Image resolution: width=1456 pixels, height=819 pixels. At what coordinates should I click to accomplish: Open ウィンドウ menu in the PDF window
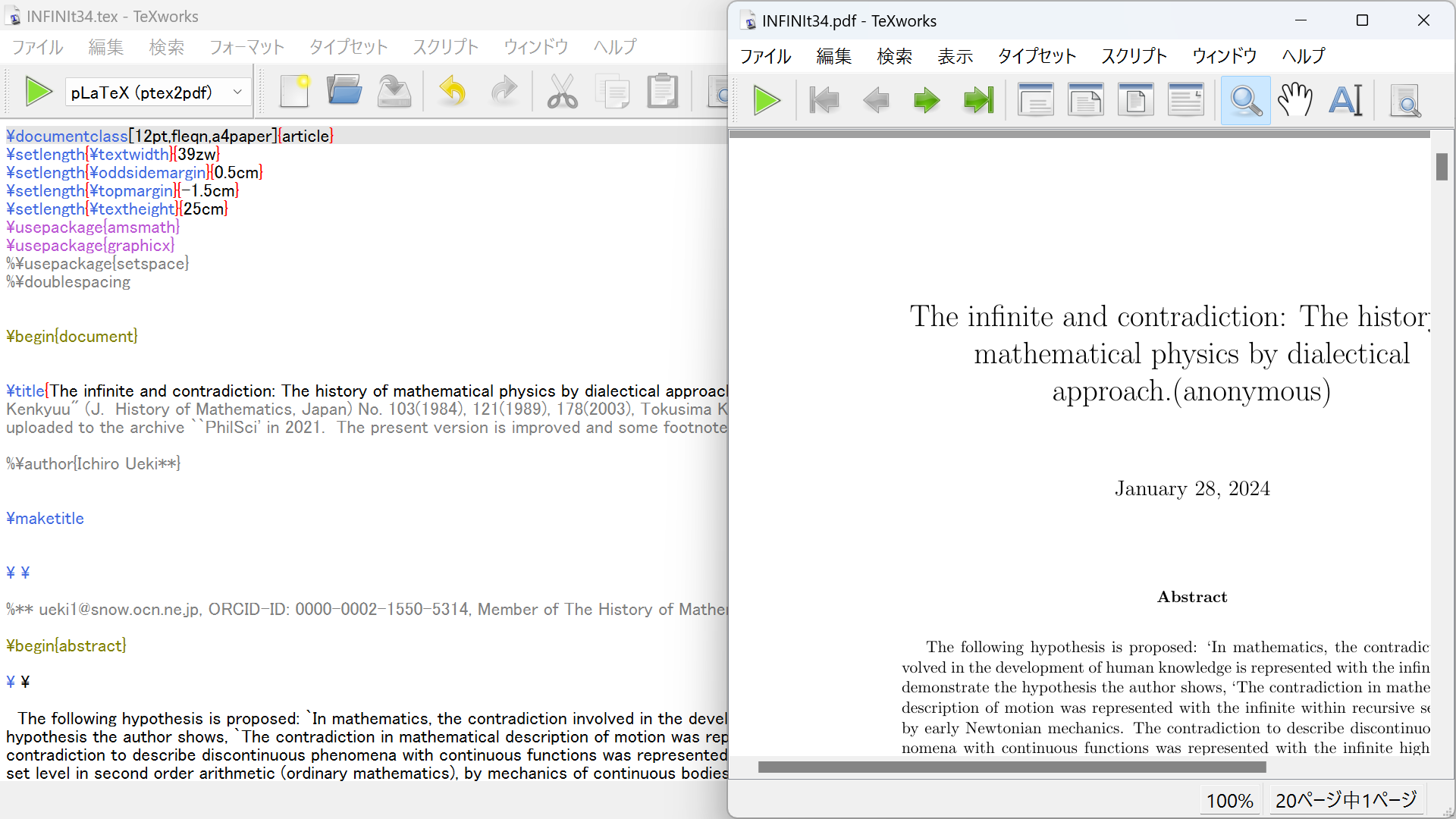[x=1225, y=56]
